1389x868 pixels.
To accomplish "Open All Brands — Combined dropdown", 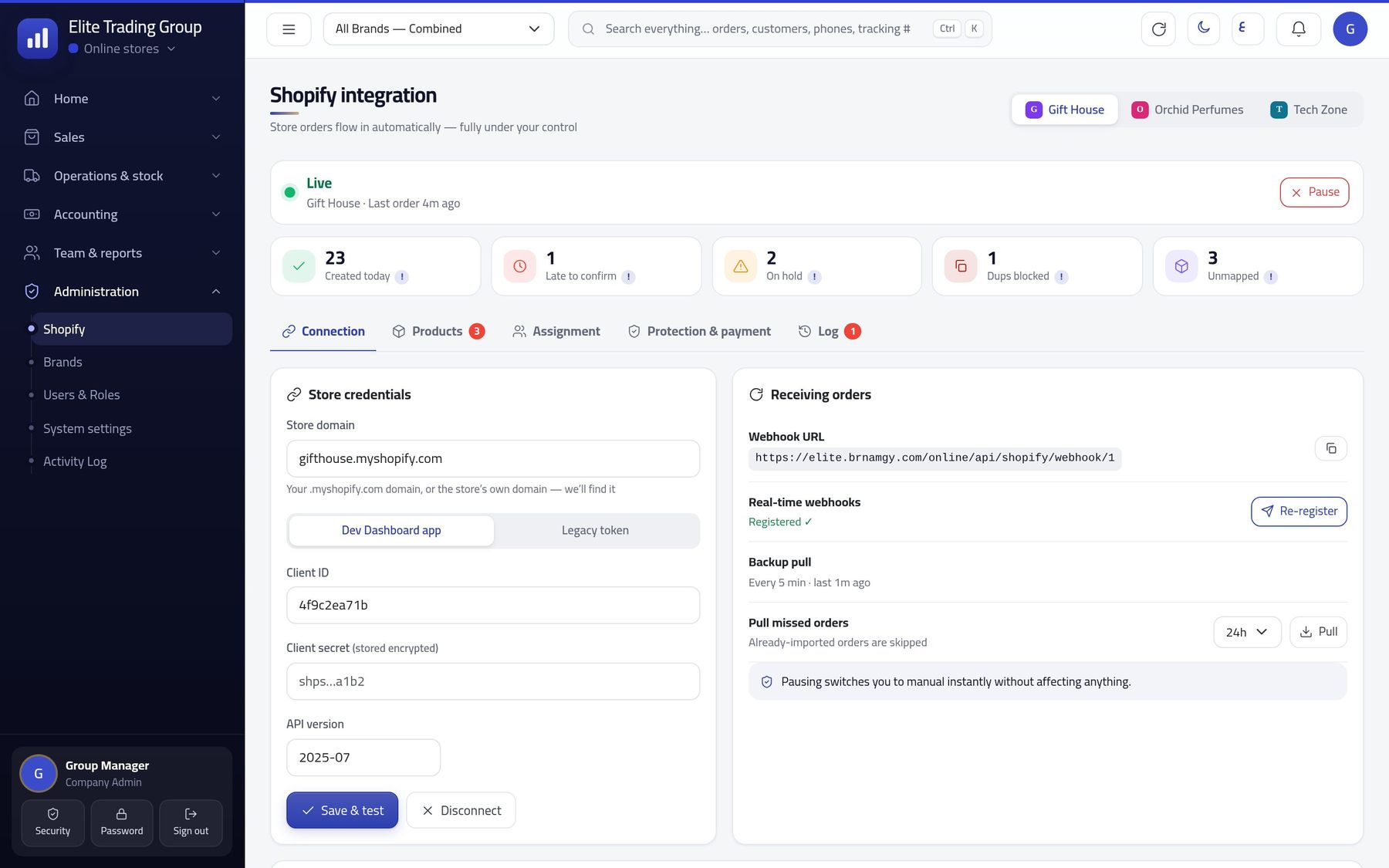I will pos(438,29).
